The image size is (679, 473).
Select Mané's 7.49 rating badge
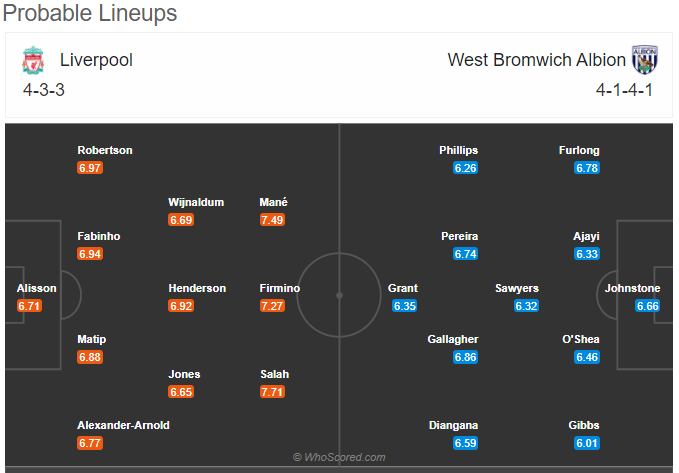point(272,220)
